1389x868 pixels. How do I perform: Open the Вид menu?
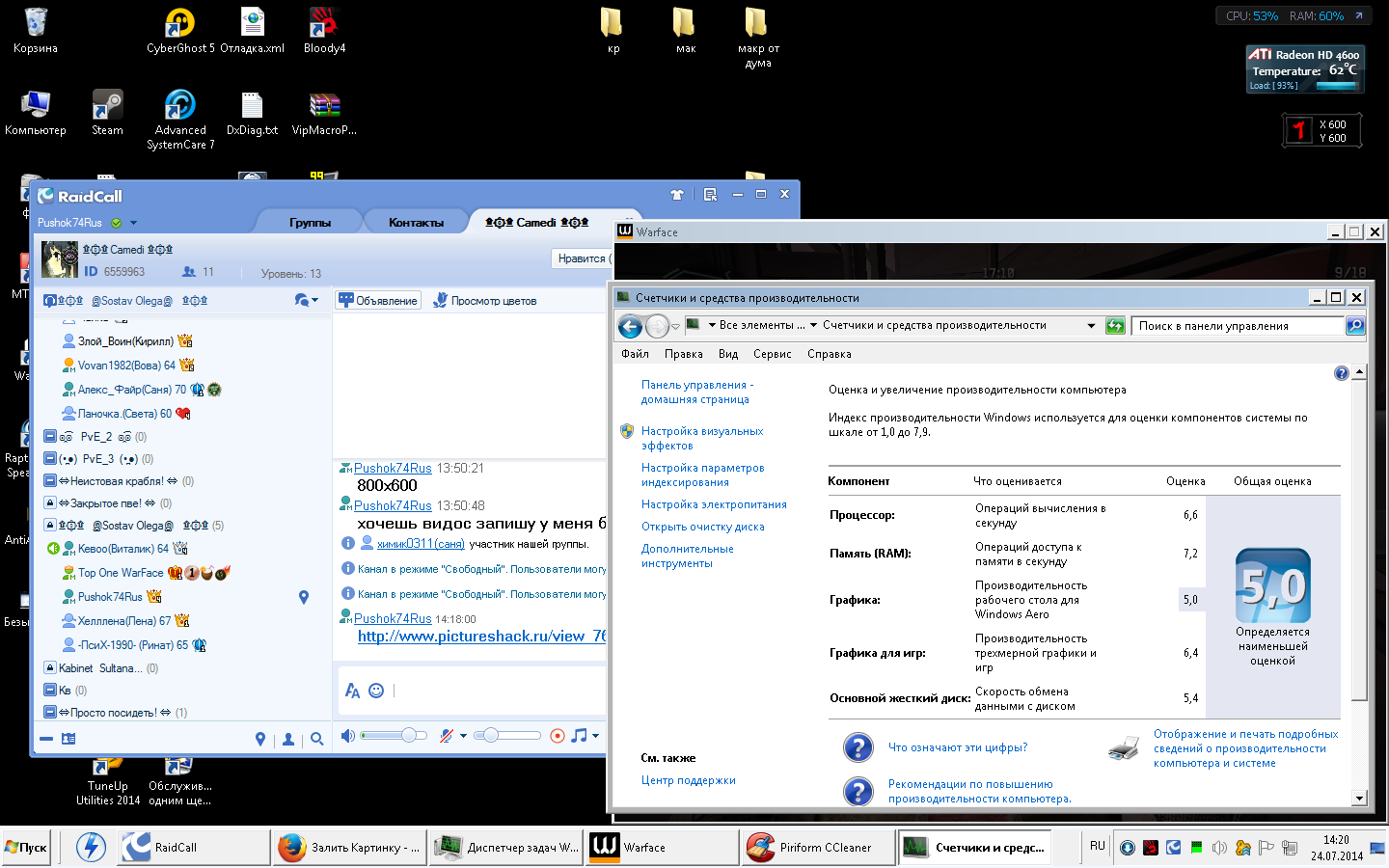pos(728,354)
